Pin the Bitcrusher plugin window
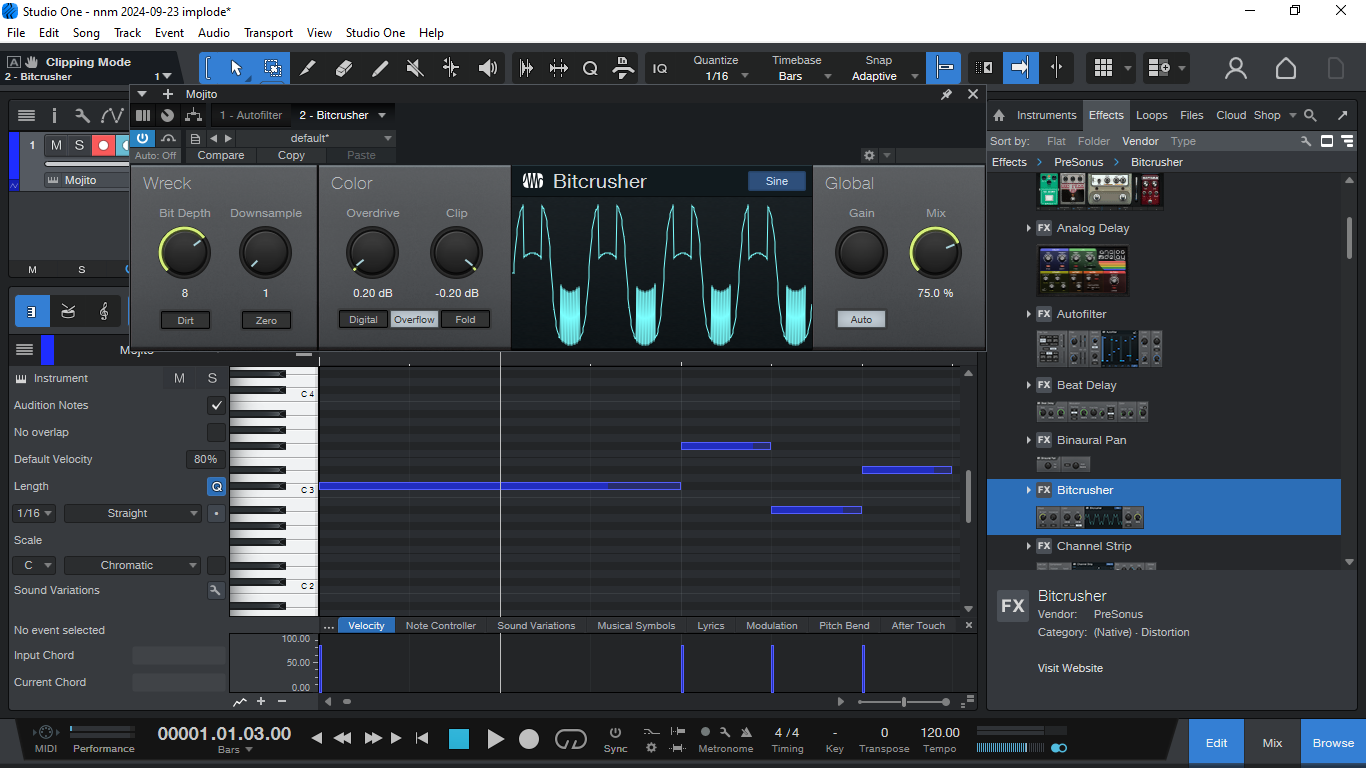The width and height of the screenshot is (1366, 768). [x=946, y=94]
